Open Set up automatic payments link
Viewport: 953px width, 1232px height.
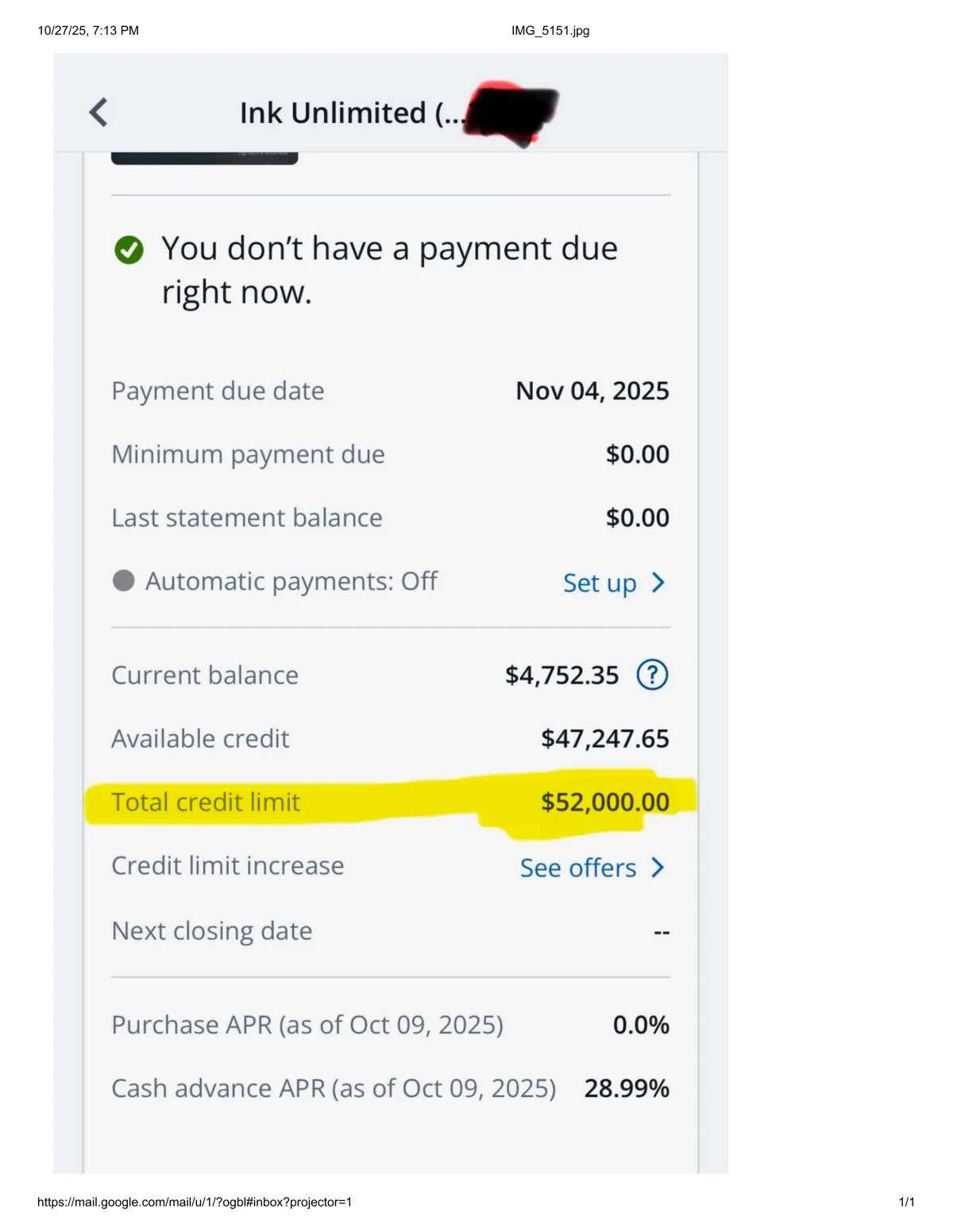(x=600, y=583)
